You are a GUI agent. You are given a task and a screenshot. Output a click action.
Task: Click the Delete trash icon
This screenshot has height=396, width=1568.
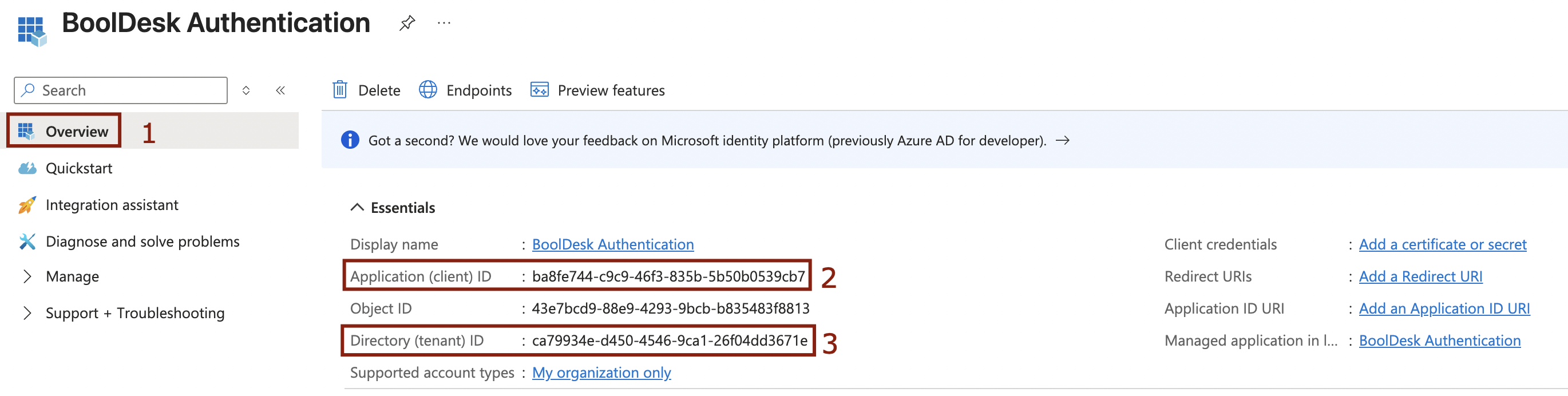340,90
